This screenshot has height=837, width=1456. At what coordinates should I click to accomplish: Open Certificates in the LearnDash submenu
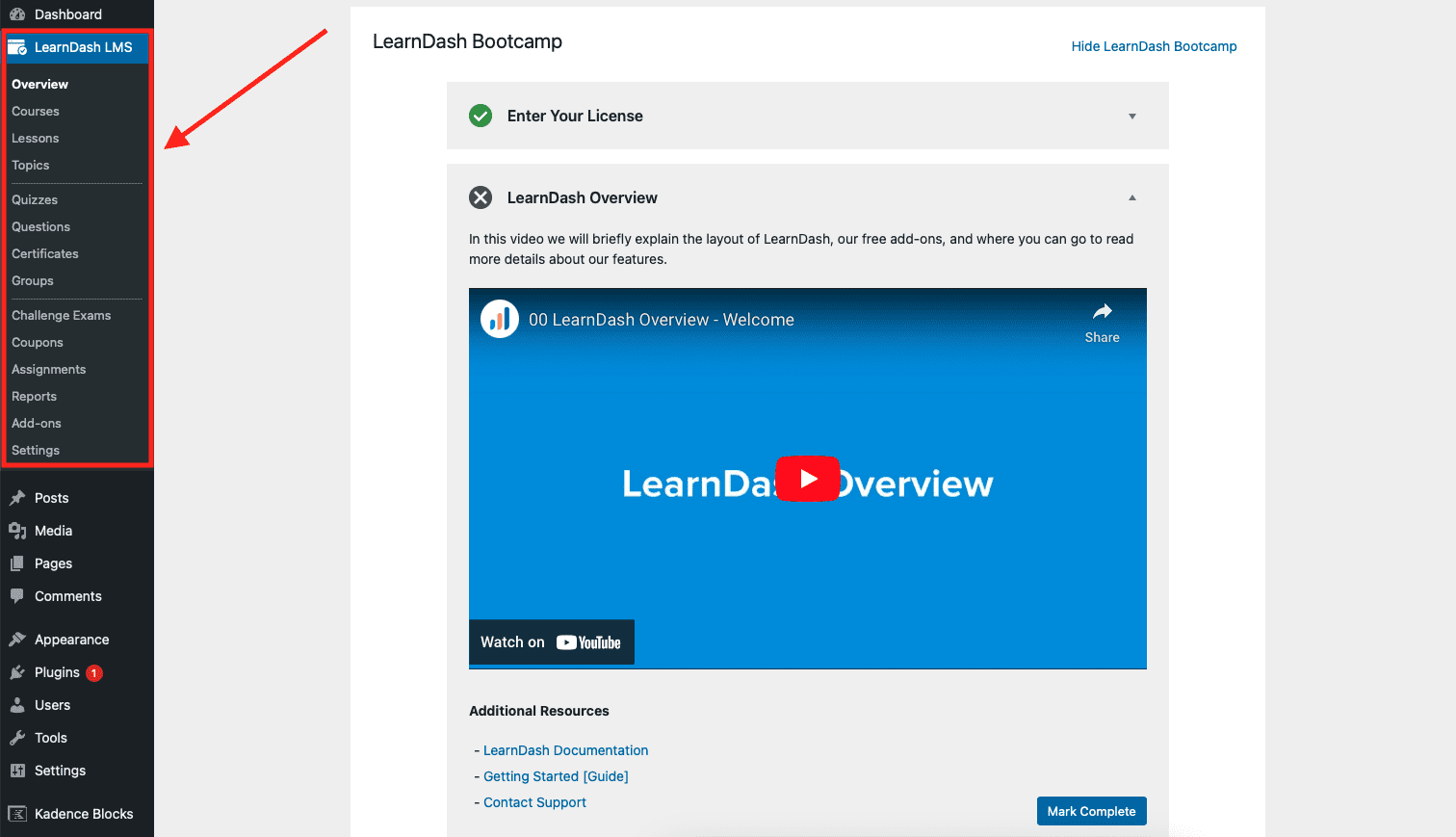(x=45, y=253)
